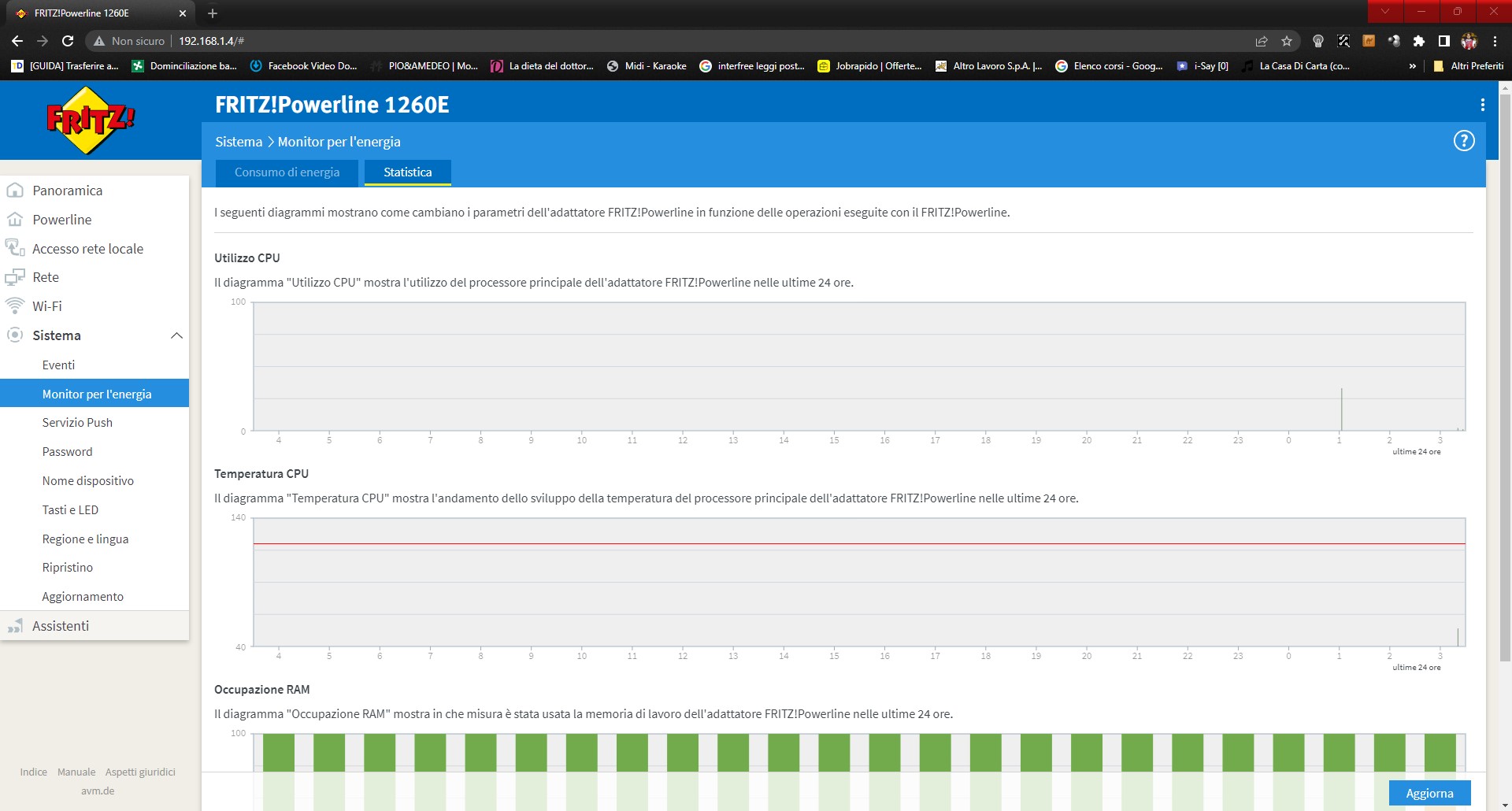The height and width of the screenshot is (811, 1512).
Task: Toggle the browser side panel icon
Action: (1444, 41)
